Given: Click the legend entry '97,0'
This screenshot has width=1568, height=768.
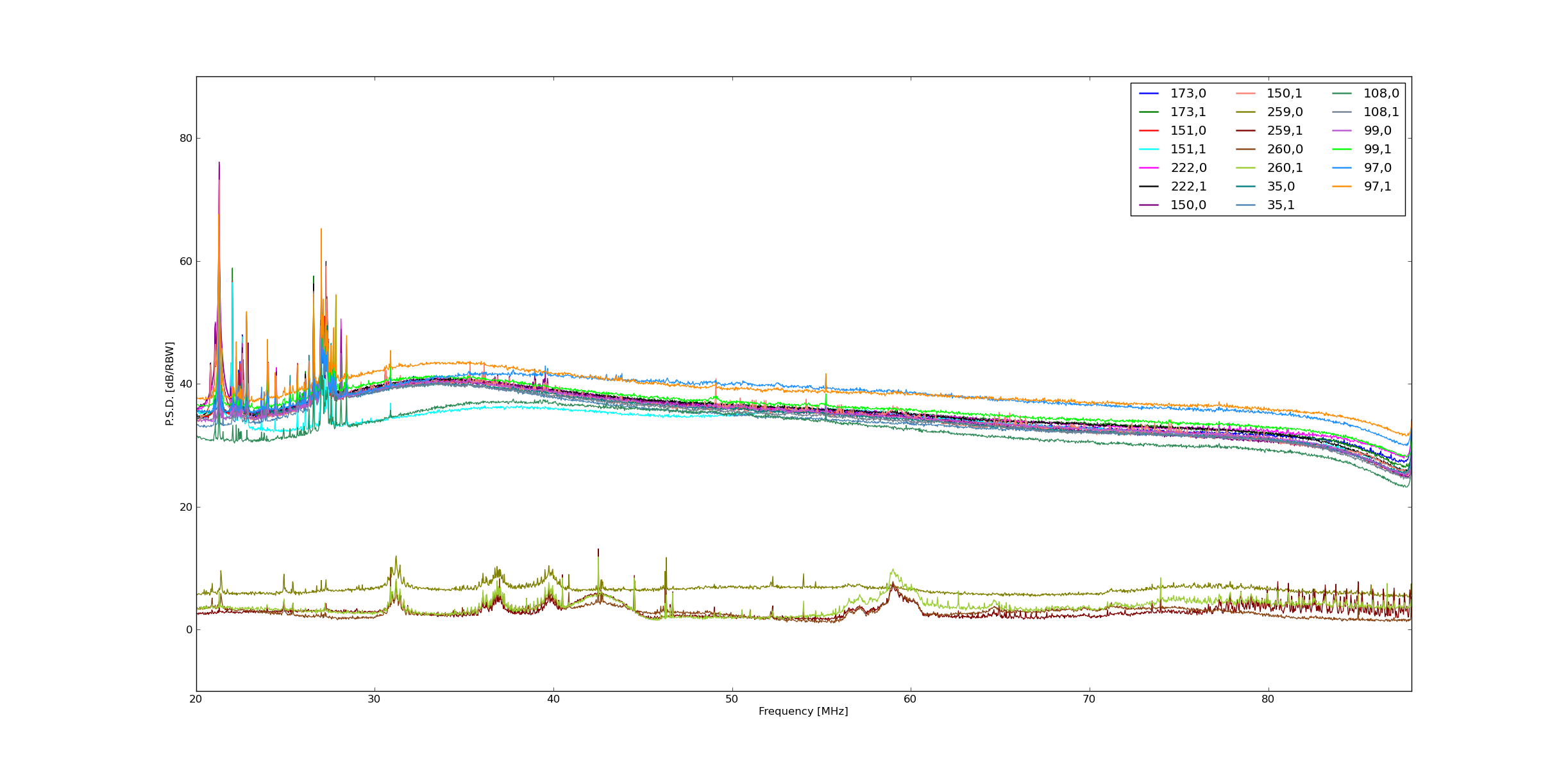Looking at the screenshot, I should point(1362,168).
